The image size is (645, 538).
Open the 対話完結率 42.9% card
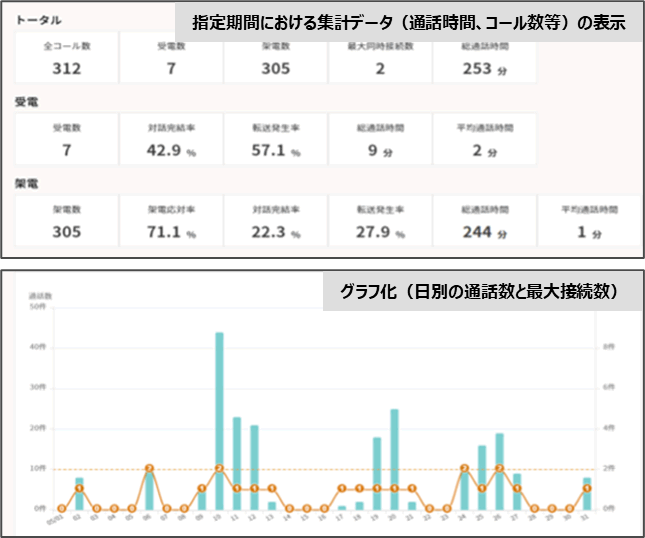click(x=172, y=139)
